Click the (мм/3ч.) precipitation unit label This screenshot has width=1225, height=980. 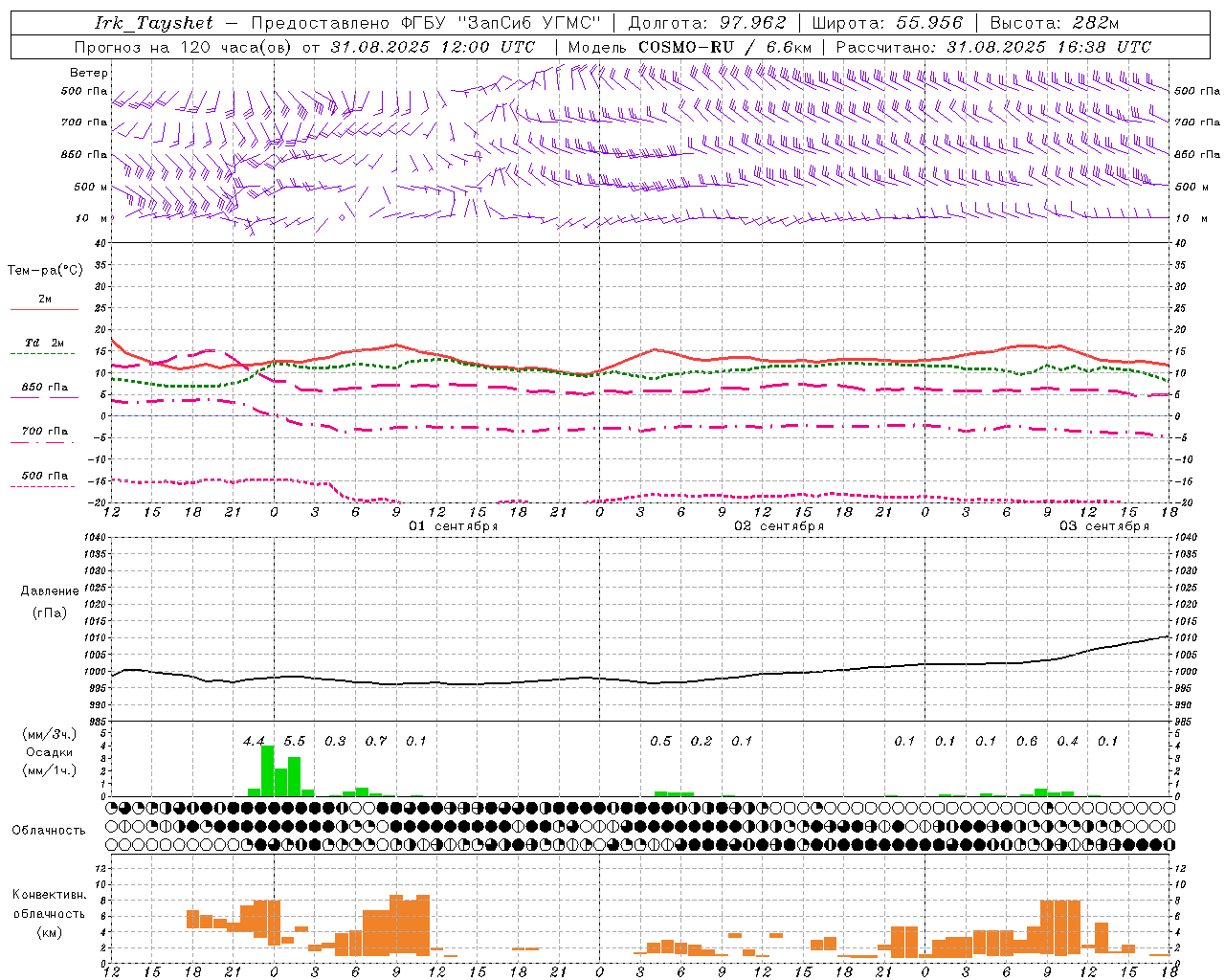point(50,734)
